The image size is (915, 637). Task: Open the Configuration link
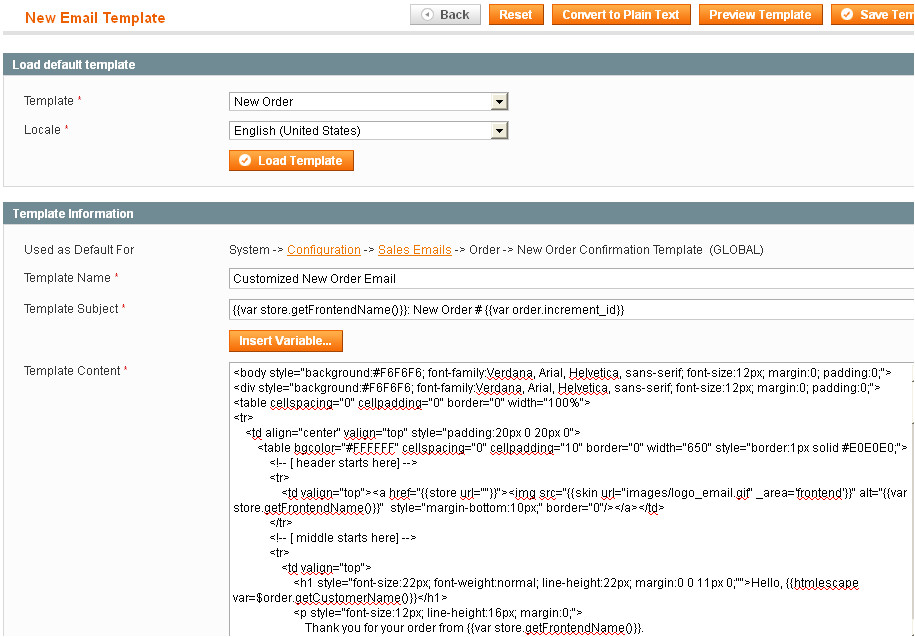323,250
